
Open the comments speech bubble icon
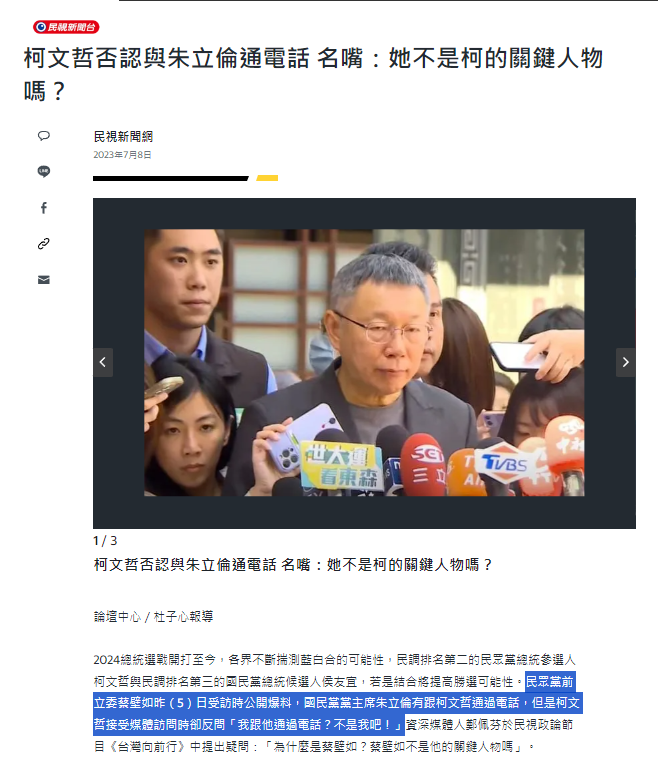(44, 136)
